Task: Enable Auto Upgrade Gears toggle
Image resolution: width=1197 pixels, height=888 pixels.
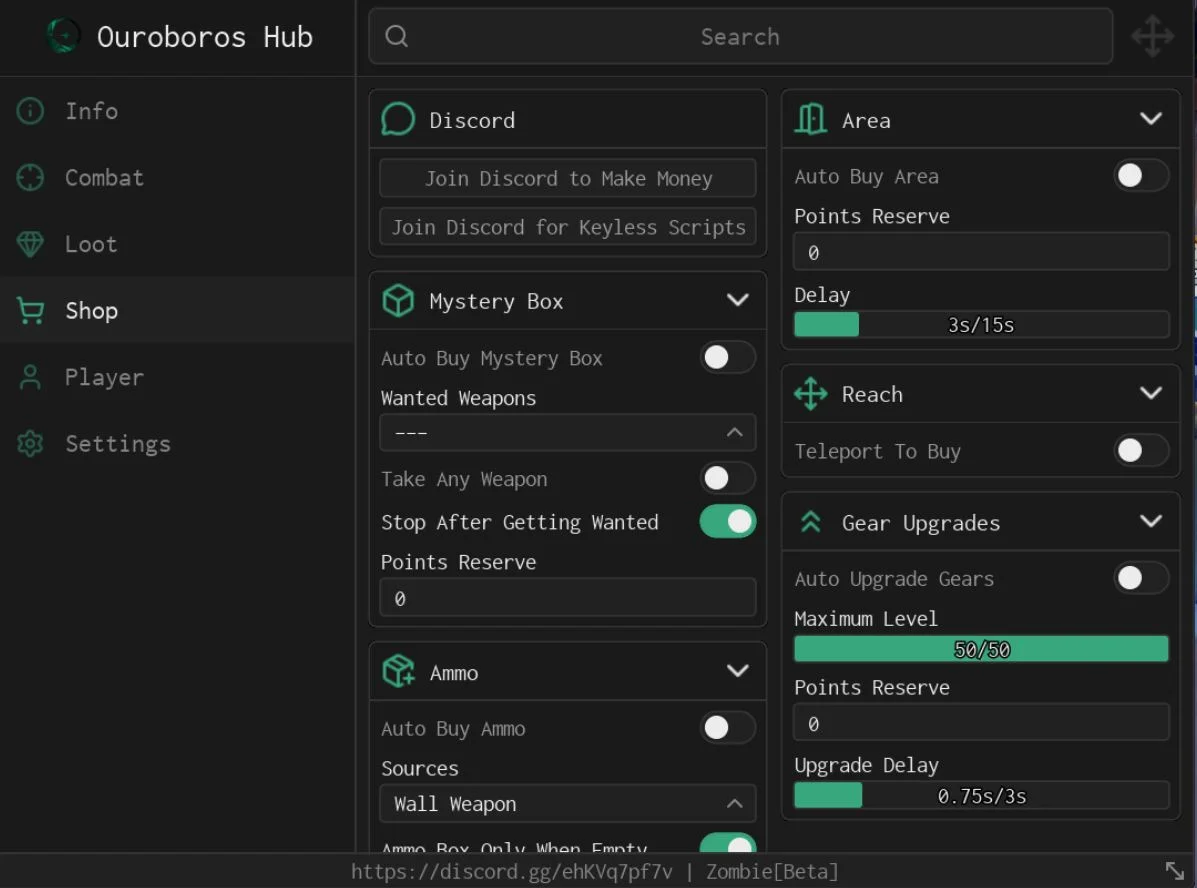Action: [x=1141, y=578]
